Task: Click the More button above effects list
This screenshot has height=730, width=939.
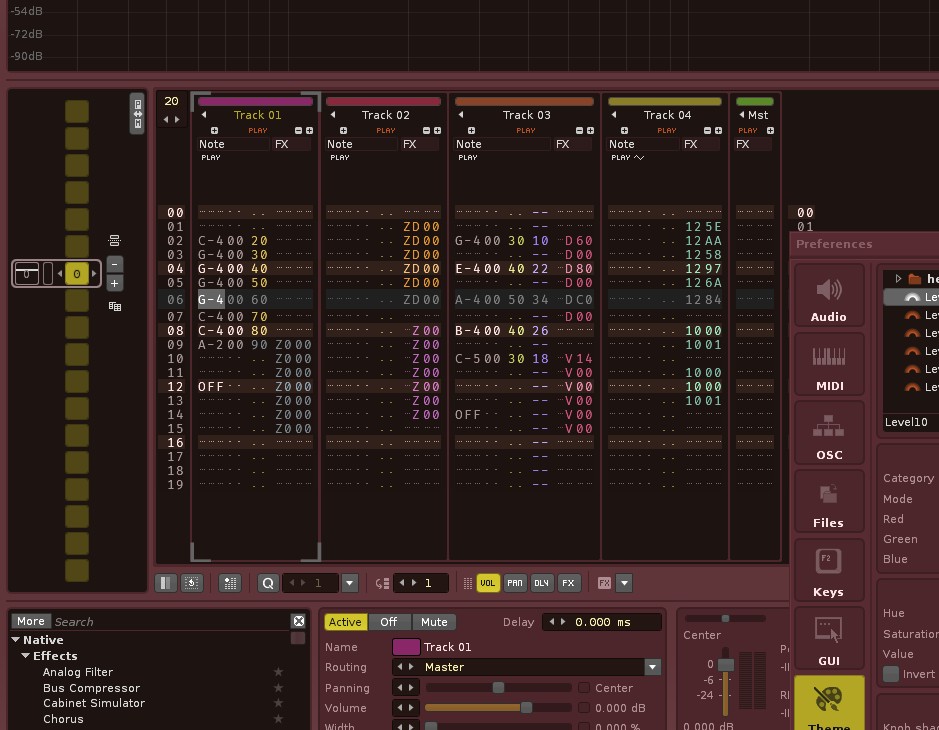Action: tap(31, 621)
